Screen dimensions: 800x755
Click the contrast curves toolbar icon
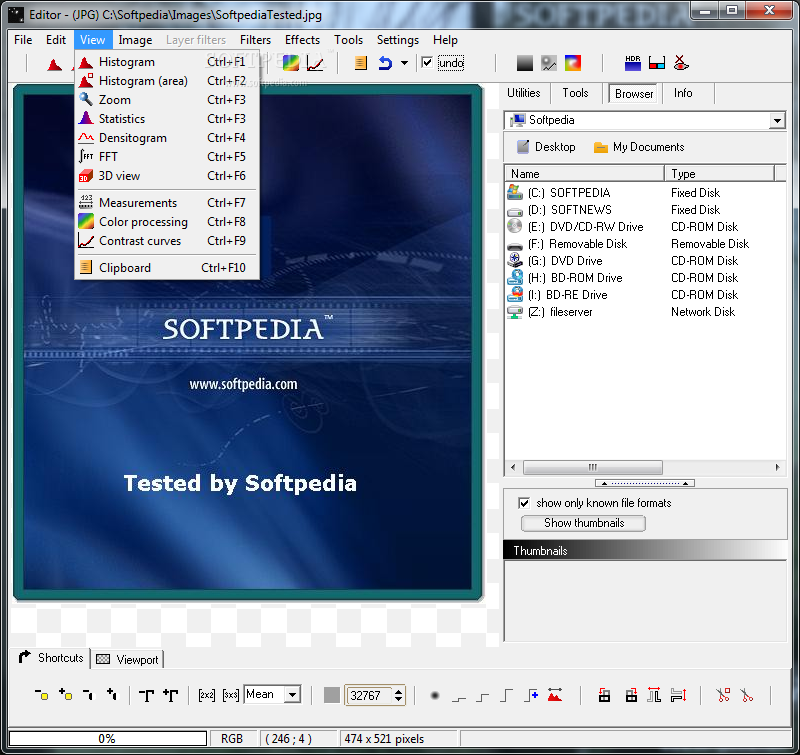pyautogui.click(x=315, y=63)
